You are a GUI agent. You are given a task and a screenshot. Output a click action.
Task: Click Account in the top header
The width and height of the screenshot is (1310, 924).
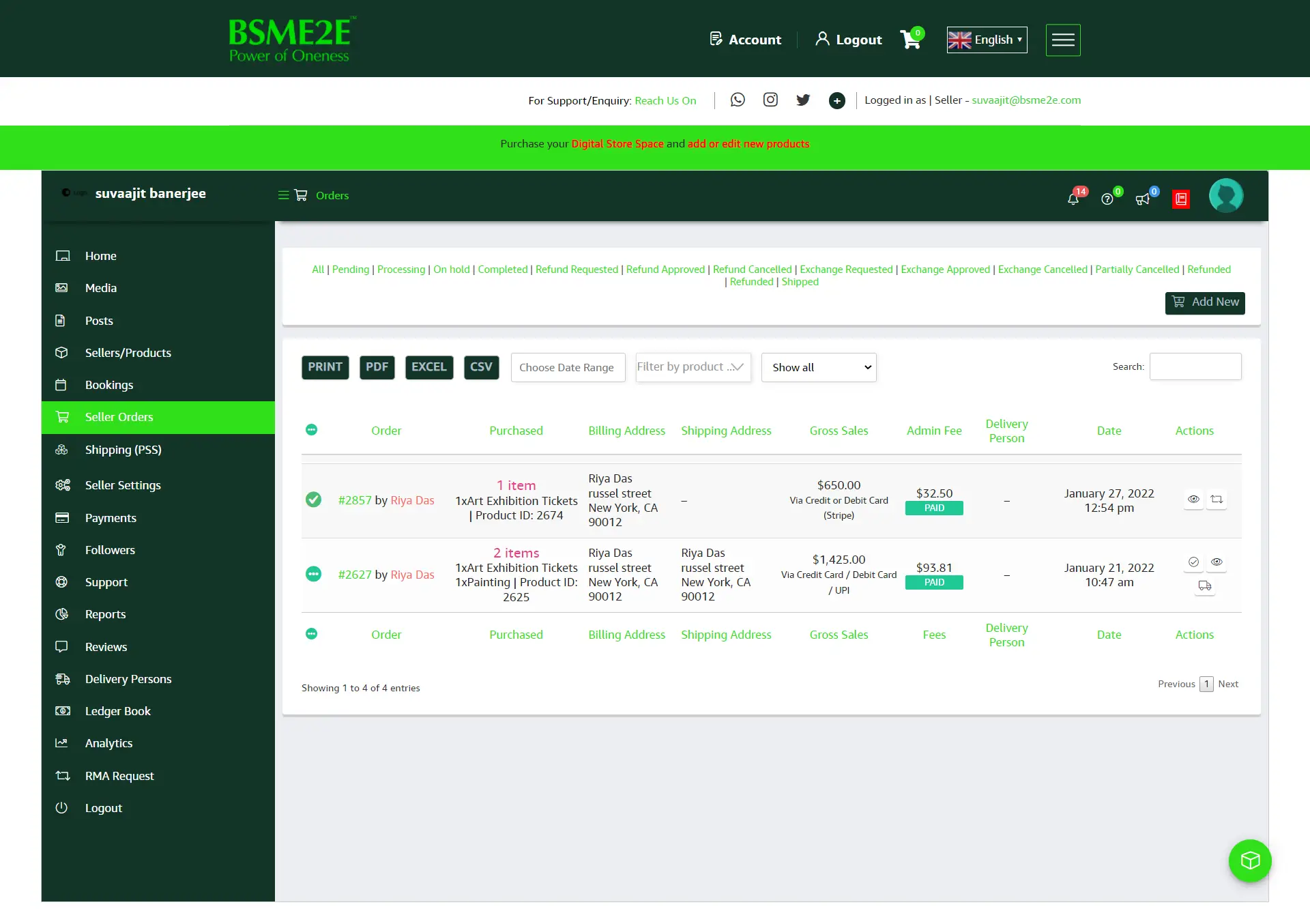[x=746, y=40]
